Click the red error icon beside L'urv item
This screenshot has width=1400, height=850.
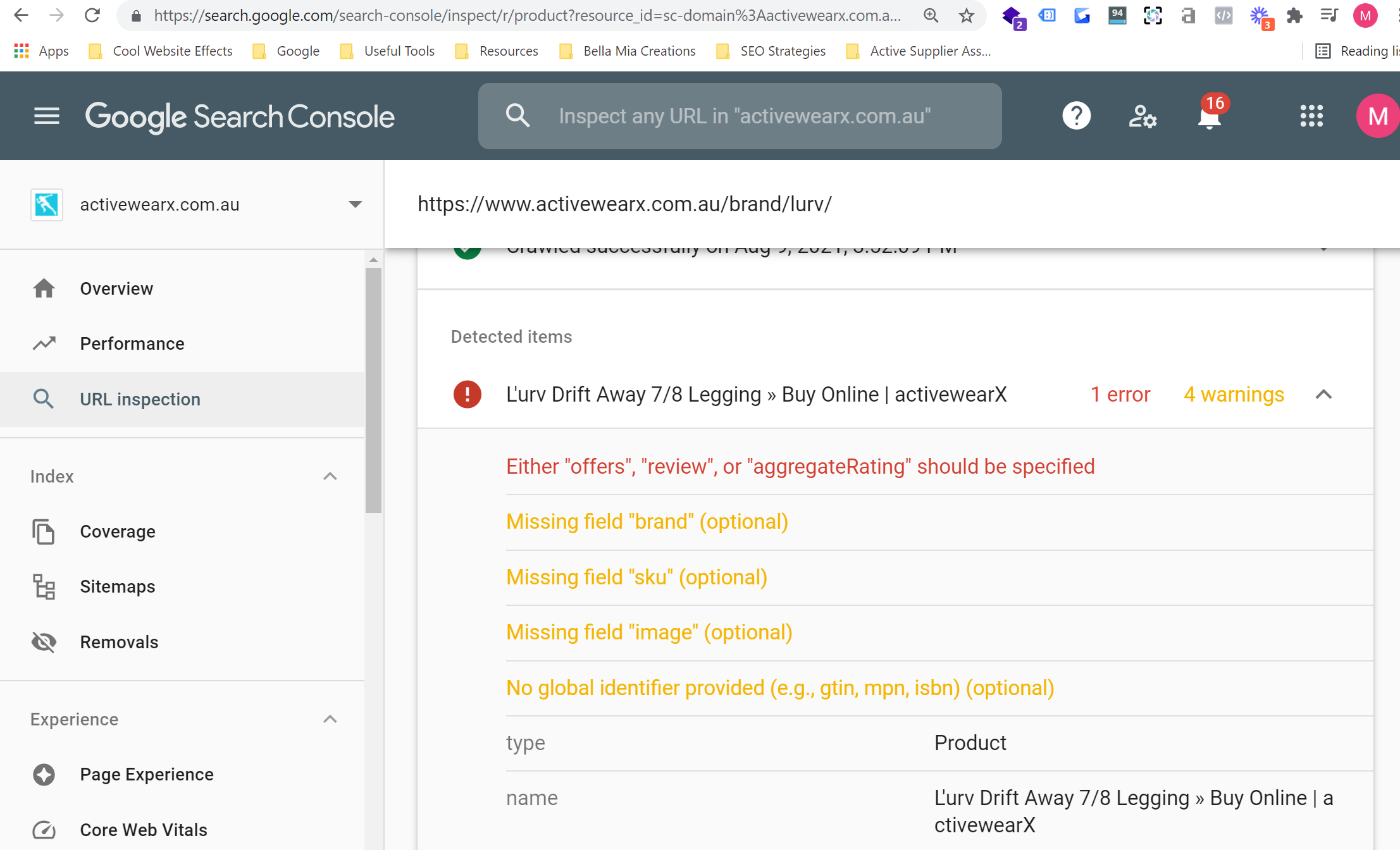click(x=468, y=395)
